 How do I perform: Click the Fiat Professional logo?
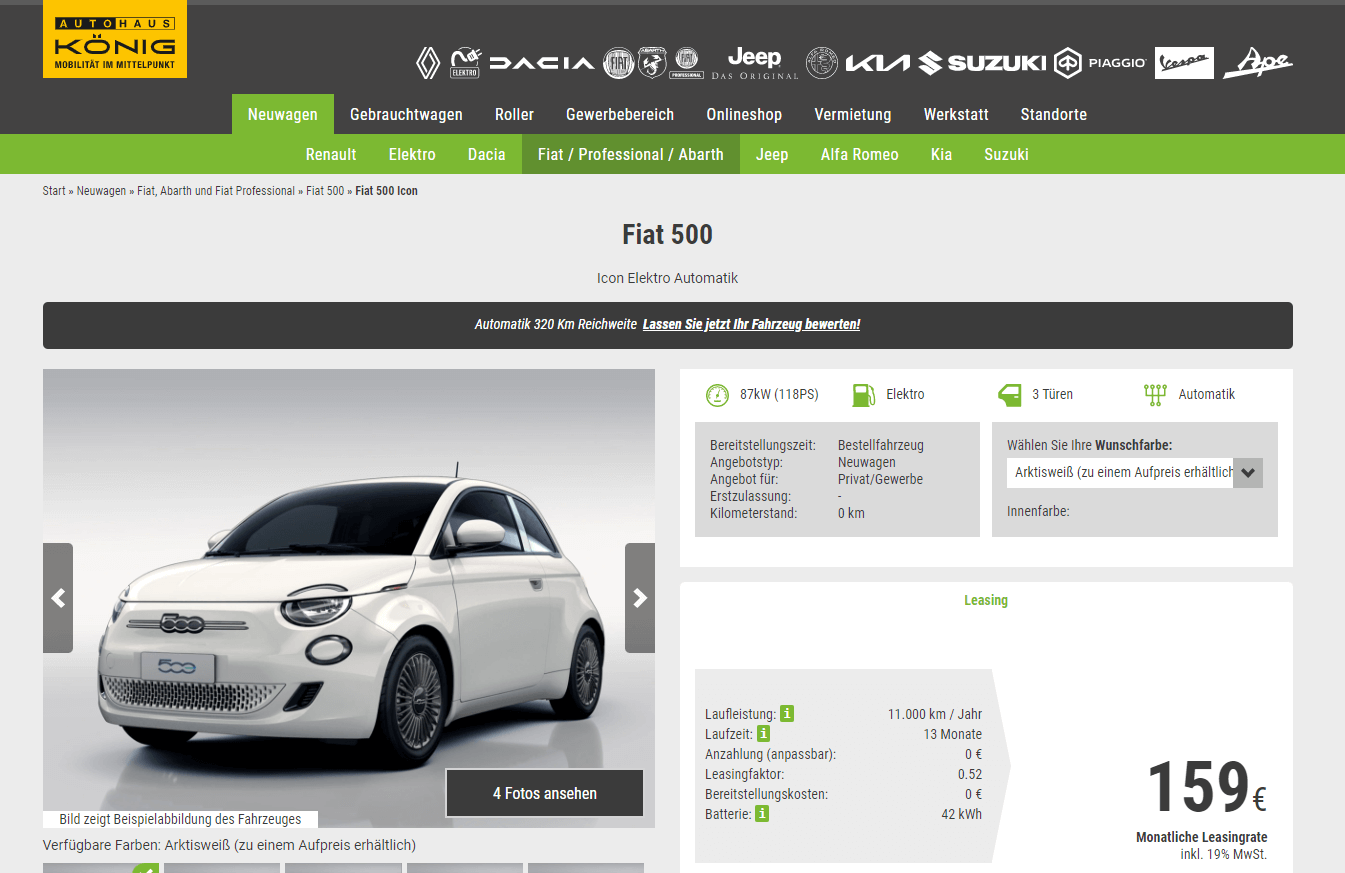click(686, 63)
